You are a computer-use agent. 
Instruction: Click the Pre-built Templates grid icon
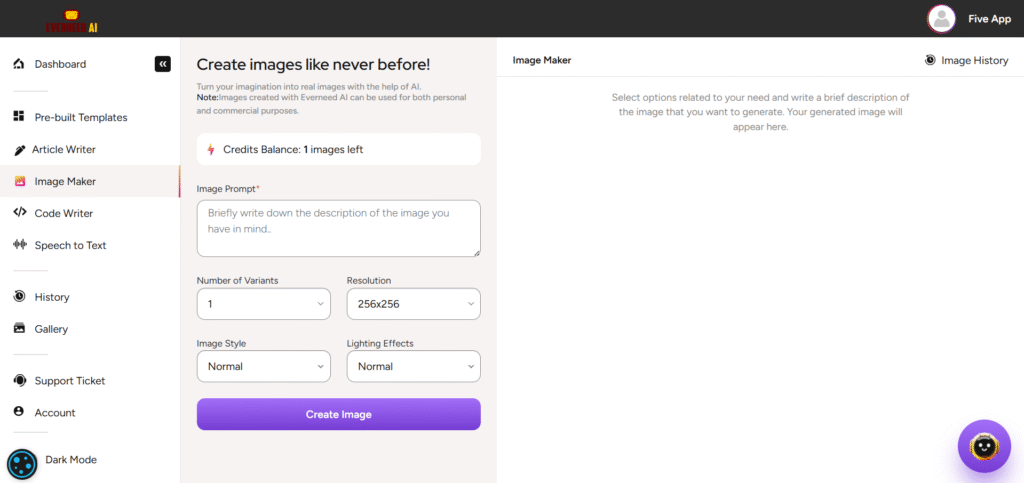pos(19,117)
